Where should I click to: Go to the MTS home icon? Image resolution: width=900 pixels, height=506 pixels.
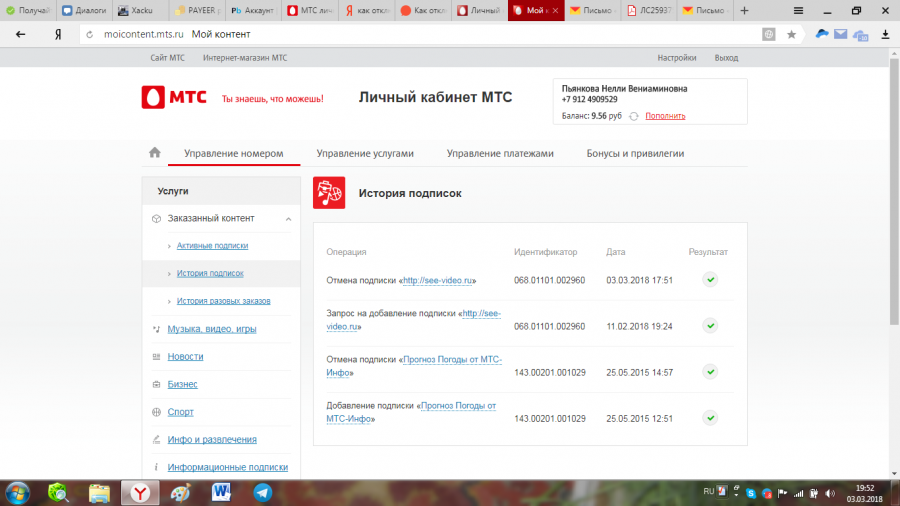pyautogui.click(x=154, y=153)
